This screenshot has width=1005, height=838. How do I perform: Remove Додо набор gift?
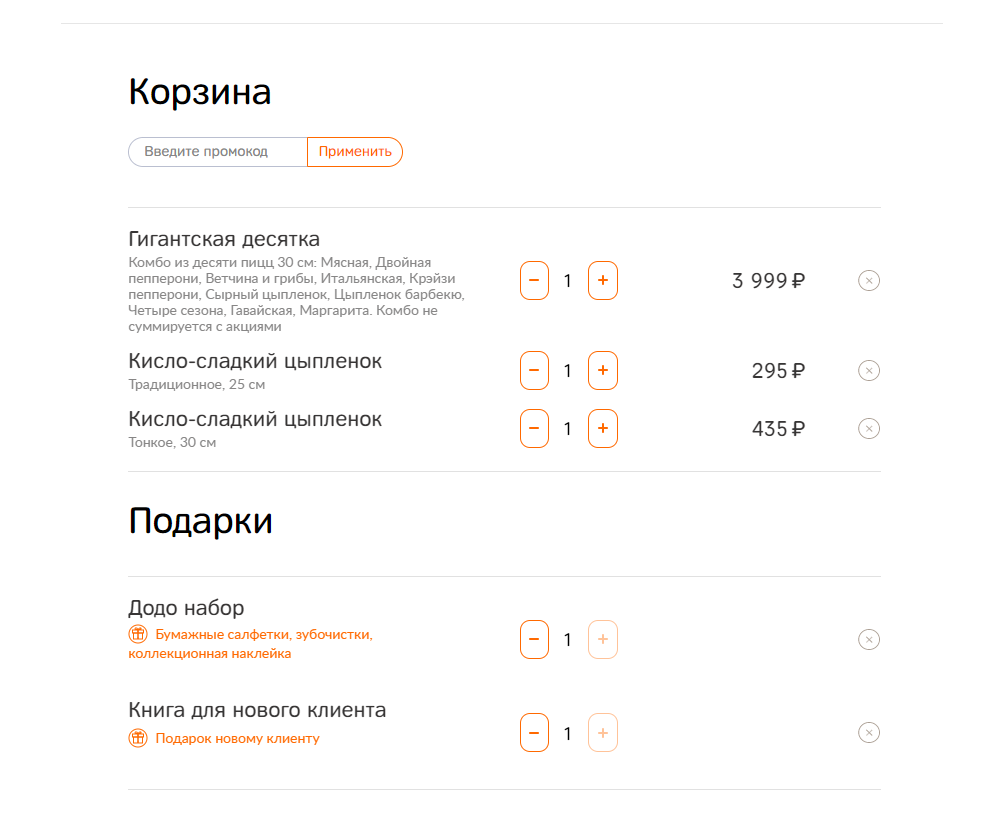click(x=868, y=639)
